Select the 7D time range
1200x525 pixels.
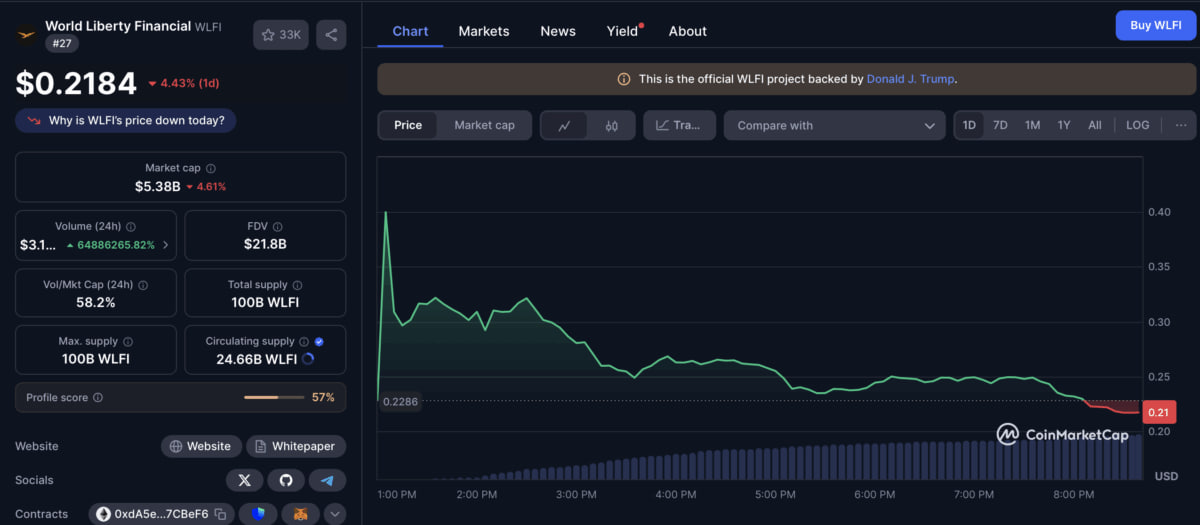click(x=1000, y=125)
